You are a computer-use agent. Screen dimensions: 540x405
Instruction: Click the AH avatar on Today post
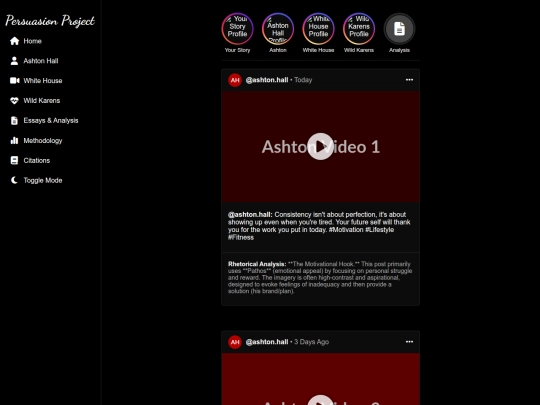pyautogui.click(x=235, y=80)
